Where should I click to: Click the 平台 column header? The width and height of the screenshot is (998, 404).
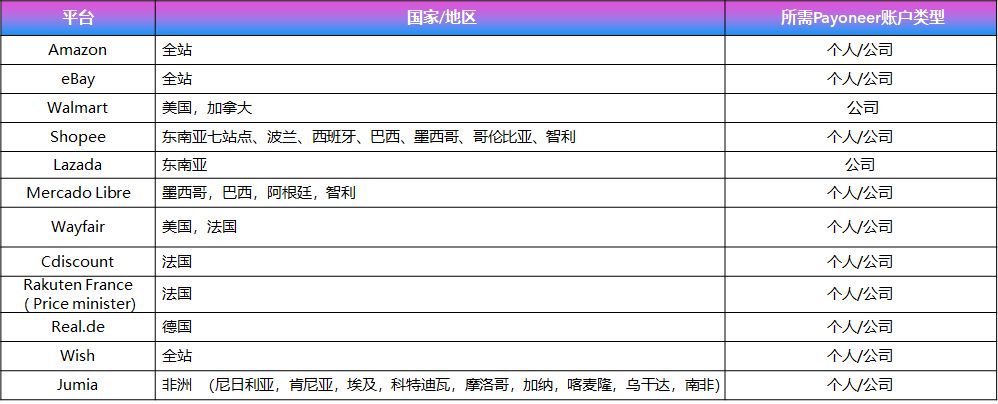(78, 18)
